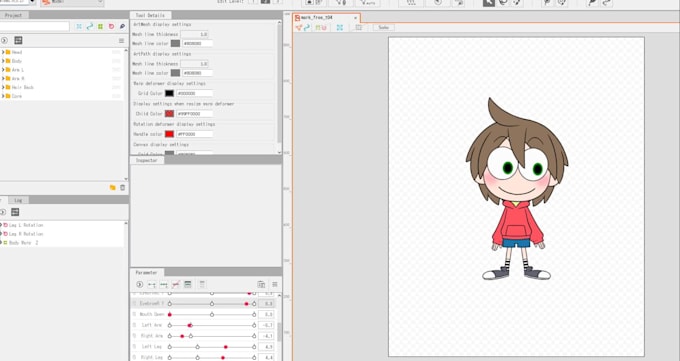
Task: Click the Handle color hex value field
Action: [x=194, y=134]
